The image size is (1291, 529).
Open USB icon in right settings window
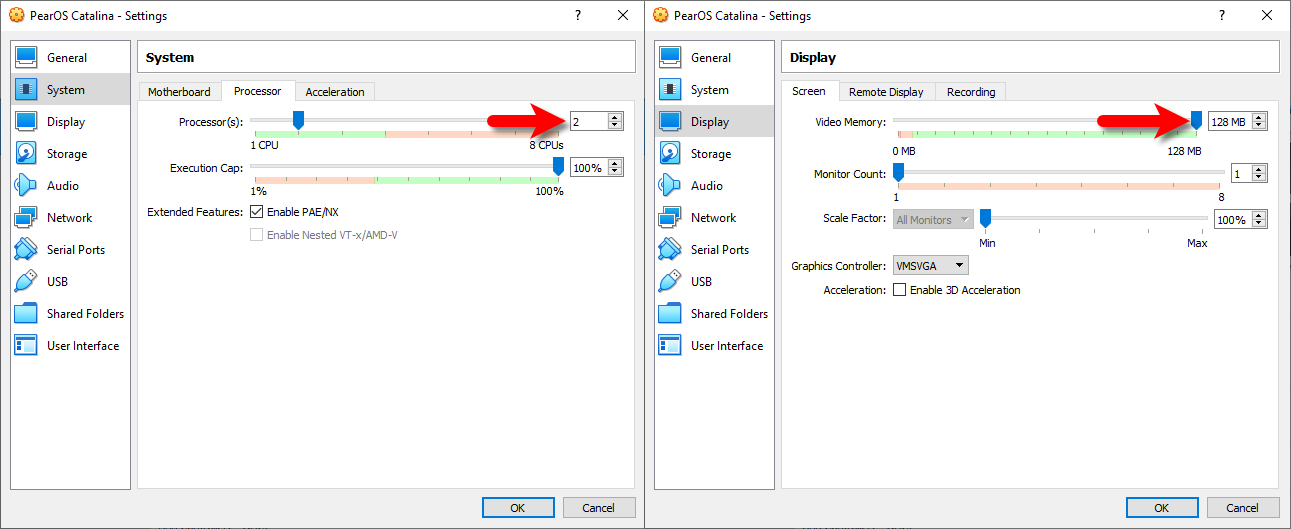pyautogui.click(x=670, y=282)
